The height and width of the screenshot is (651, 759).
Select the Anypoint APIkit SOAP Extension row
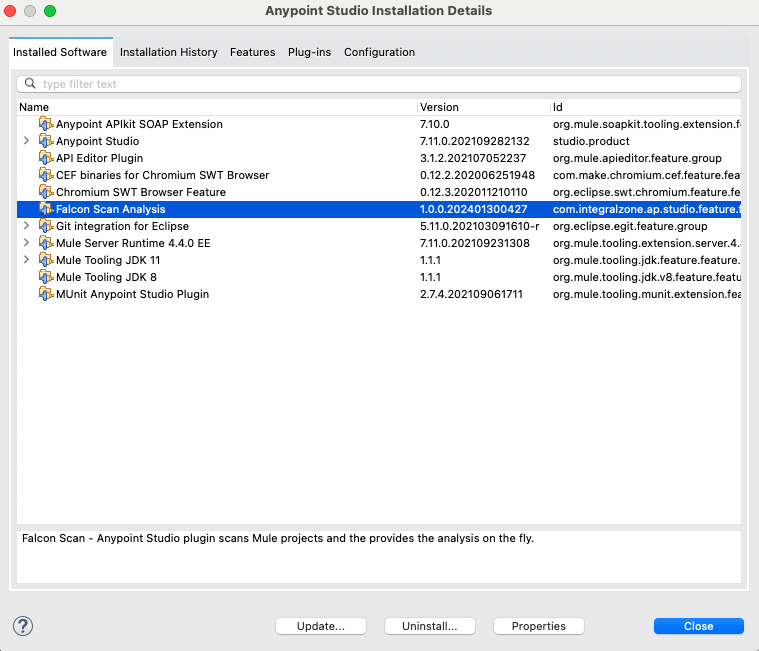(379, 124)
